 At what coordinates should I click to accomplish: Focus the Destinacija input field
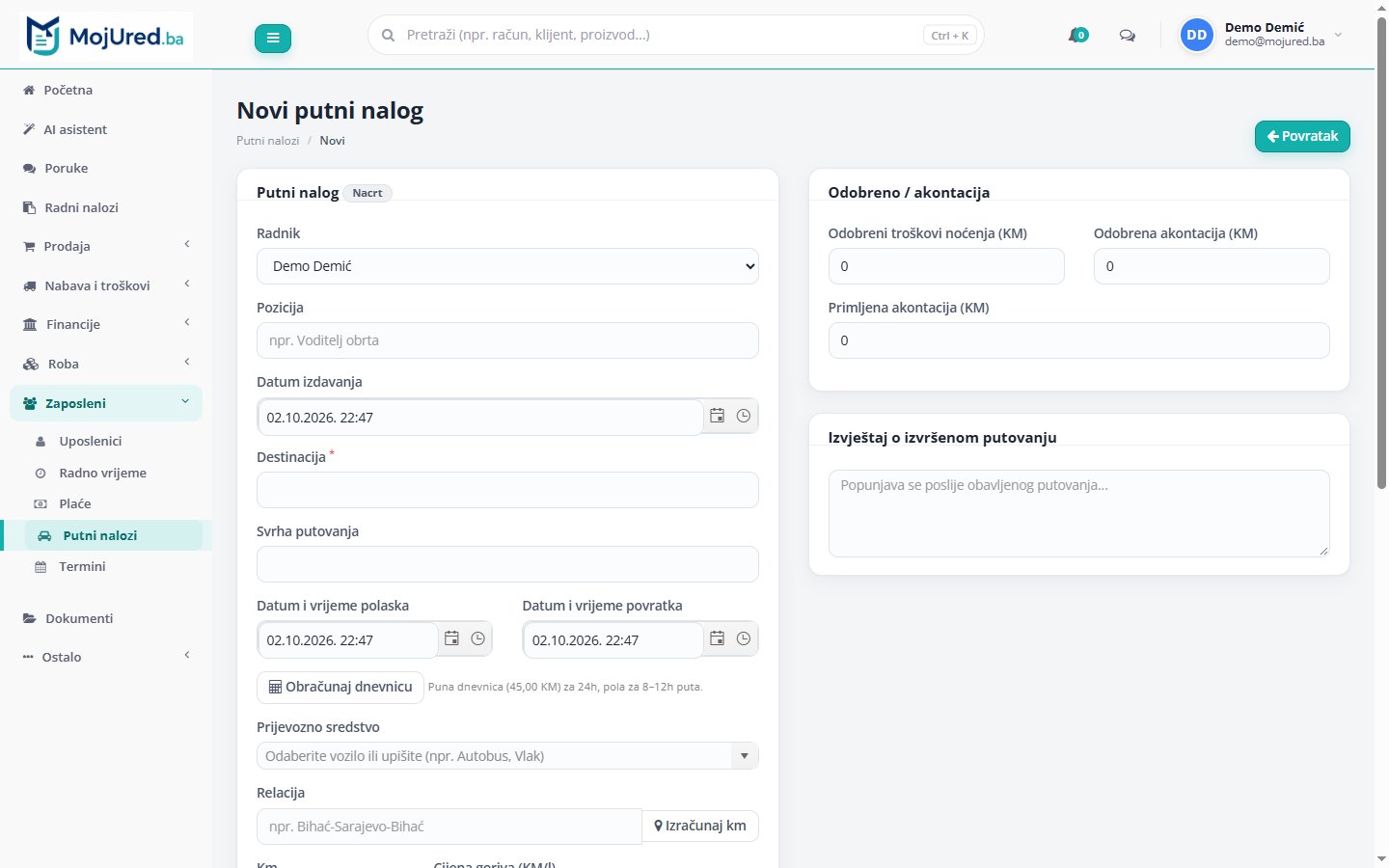507,490
